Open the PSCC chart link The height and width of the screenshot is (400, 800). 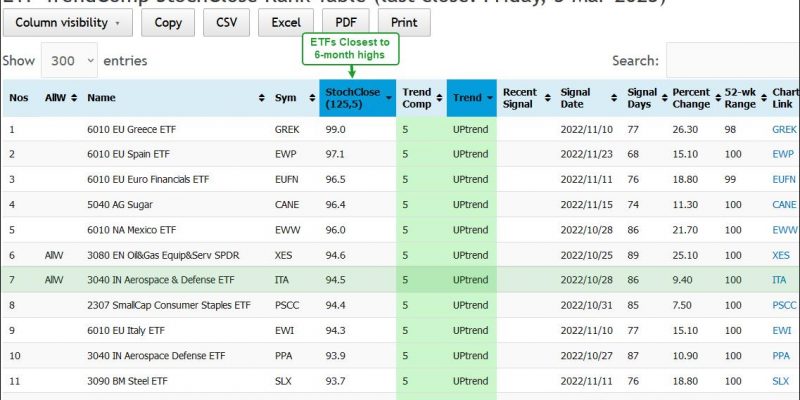[x=784, y=305]
